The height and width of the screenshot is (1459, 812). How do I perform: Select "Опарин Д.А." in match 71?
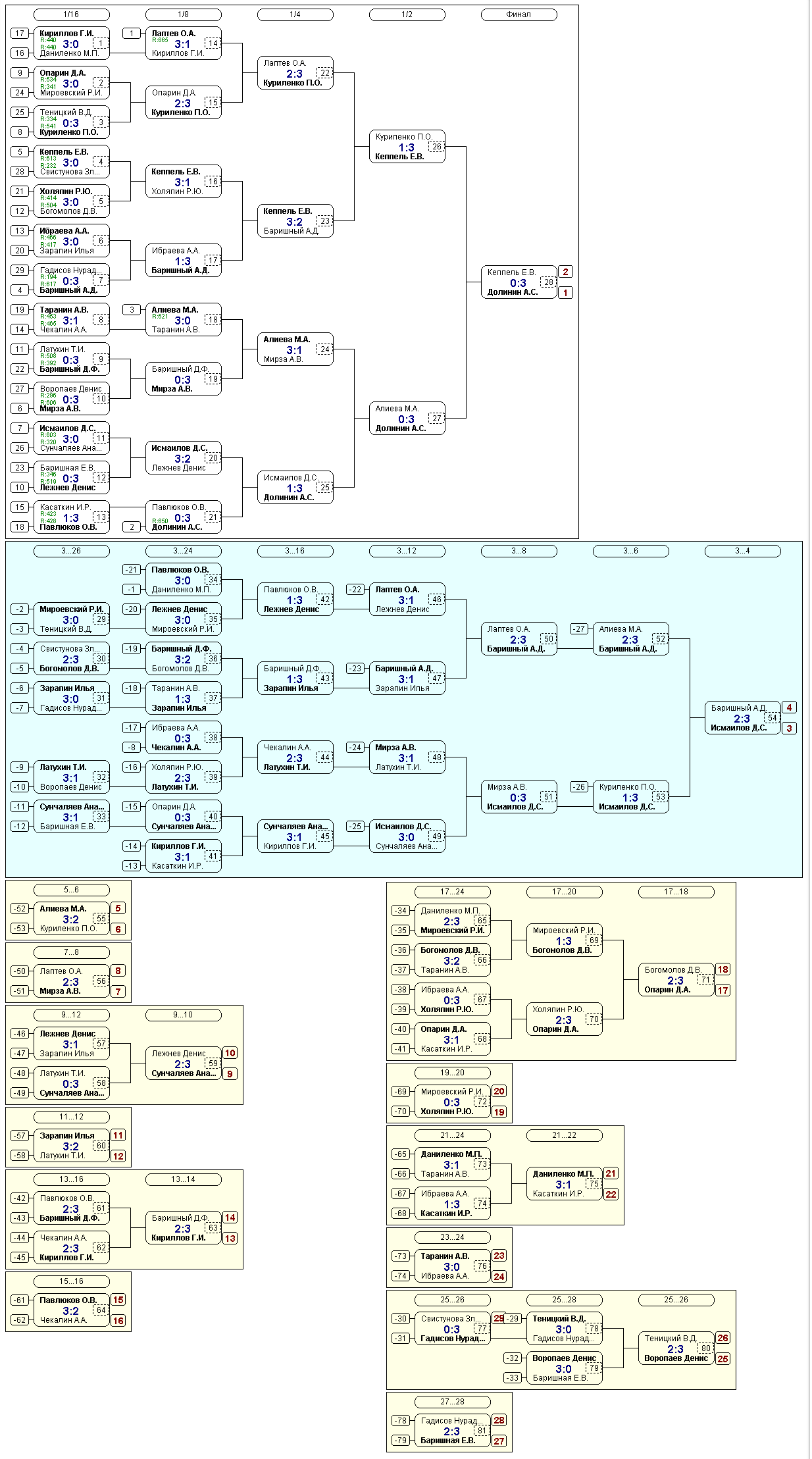click(x=667, y=990)
